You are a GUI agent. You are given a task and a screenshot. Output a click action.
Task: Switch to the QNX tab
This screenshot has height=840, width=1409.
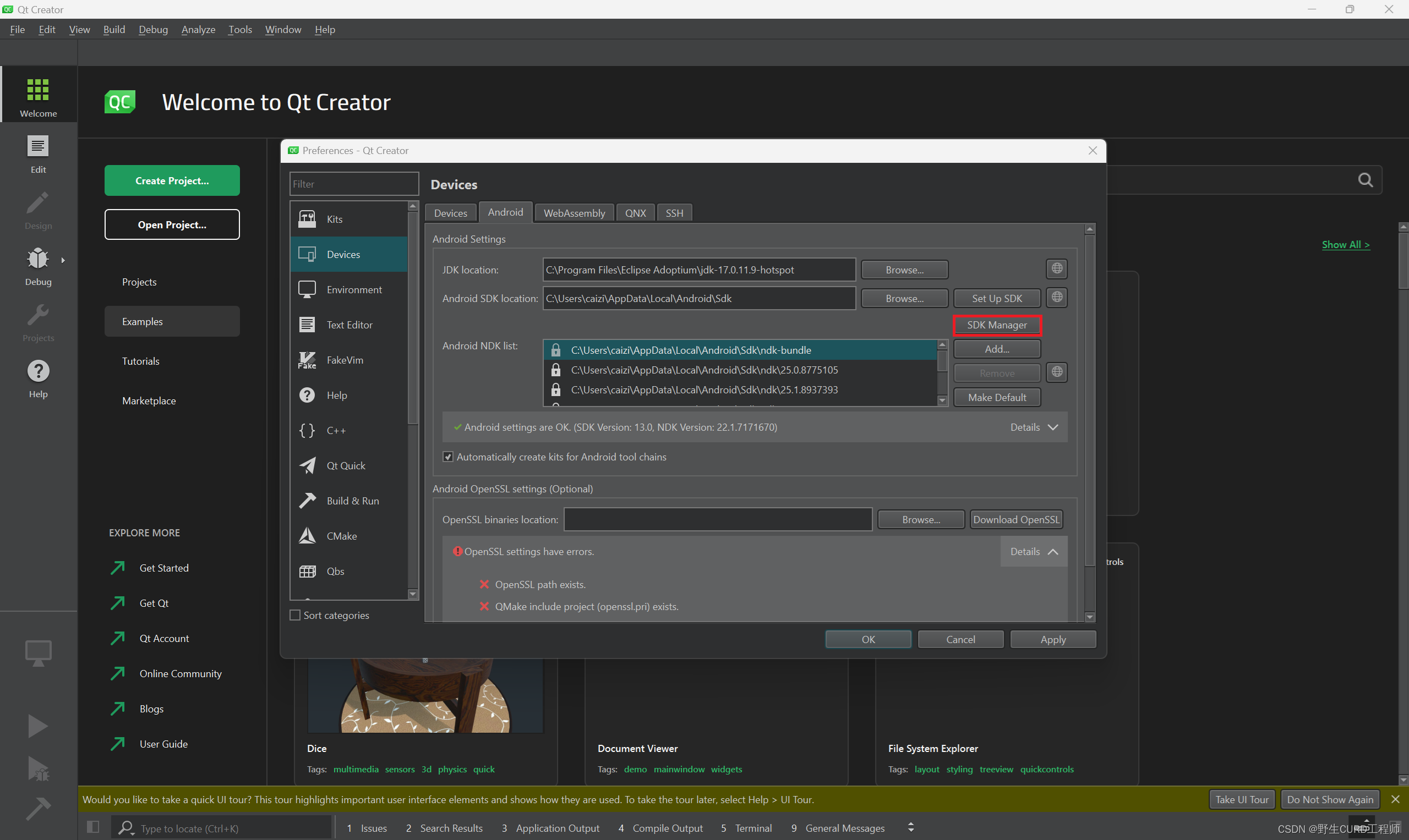click(635, 213)
